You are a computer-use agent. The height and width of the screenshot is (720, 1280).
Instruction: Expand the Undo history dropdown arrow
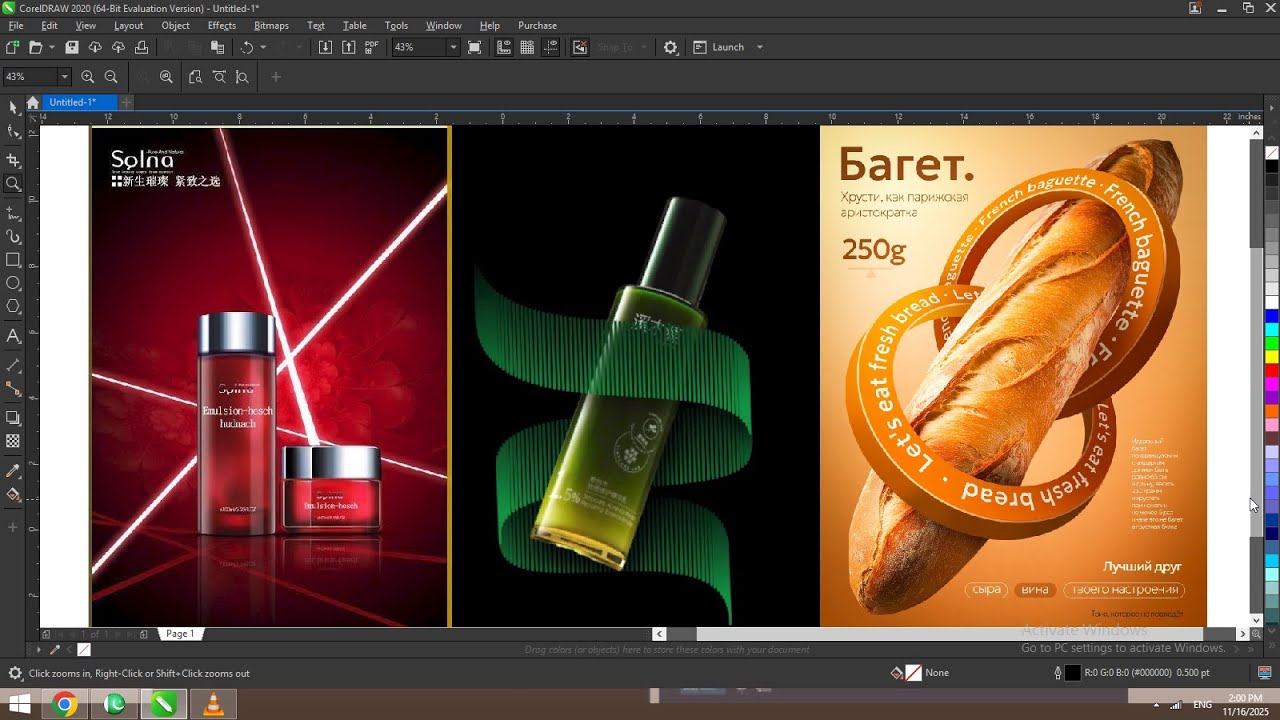click(x=263, y=47)
